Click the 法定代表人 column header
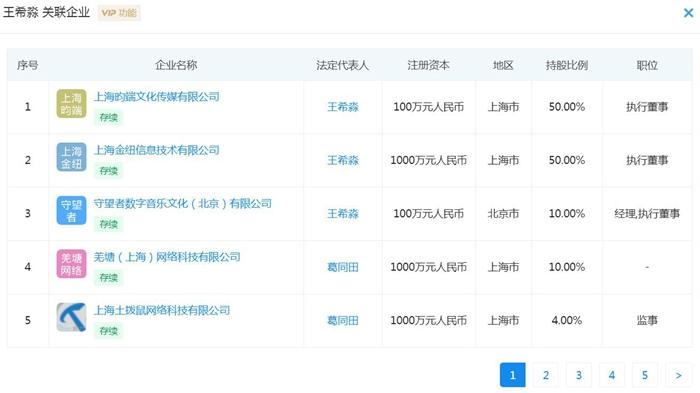Image resolution: width=700 pixels, height=393 pixels. tap(342, 65)
